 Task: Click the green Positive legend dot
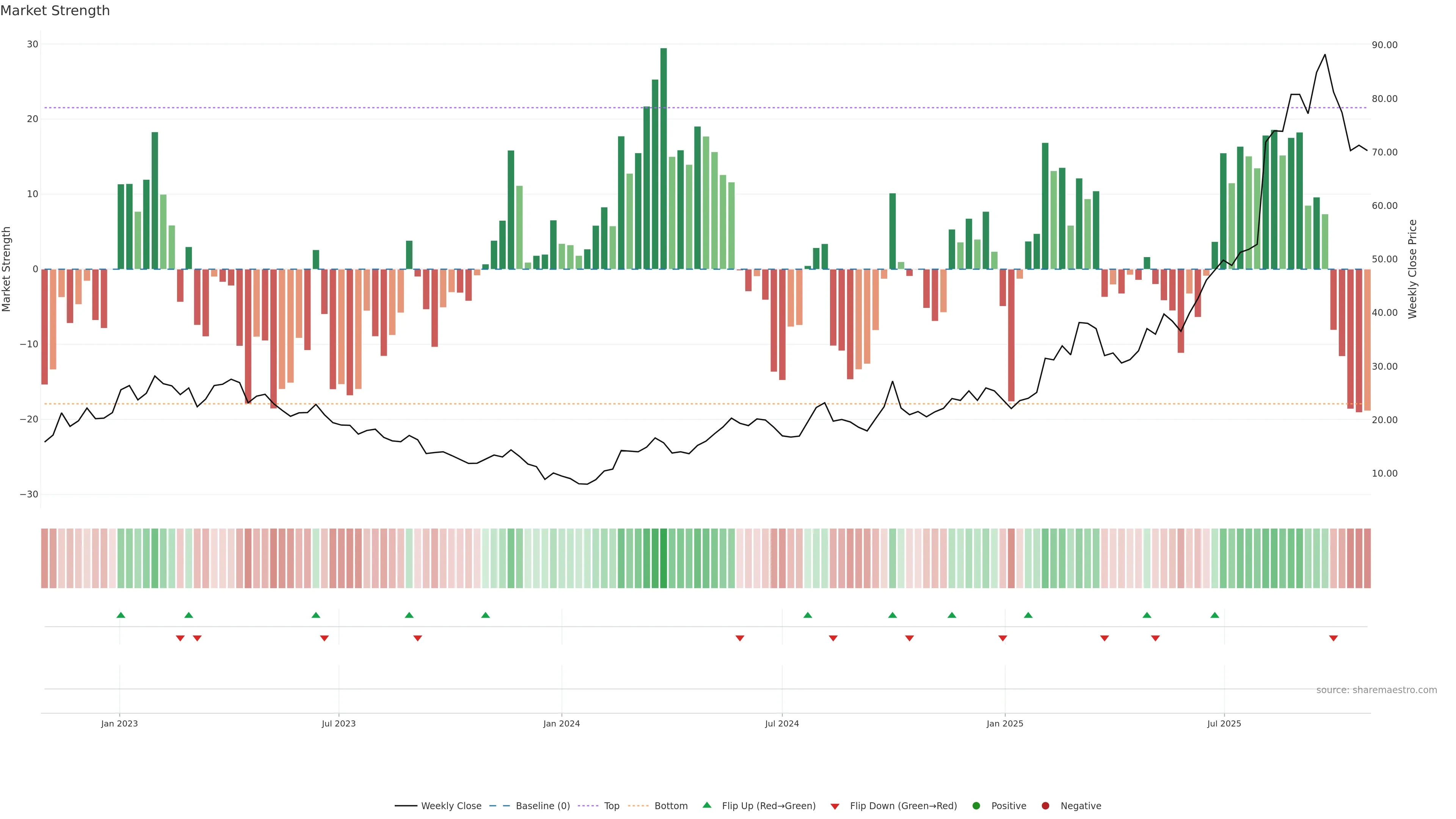[x=976, y=806]
